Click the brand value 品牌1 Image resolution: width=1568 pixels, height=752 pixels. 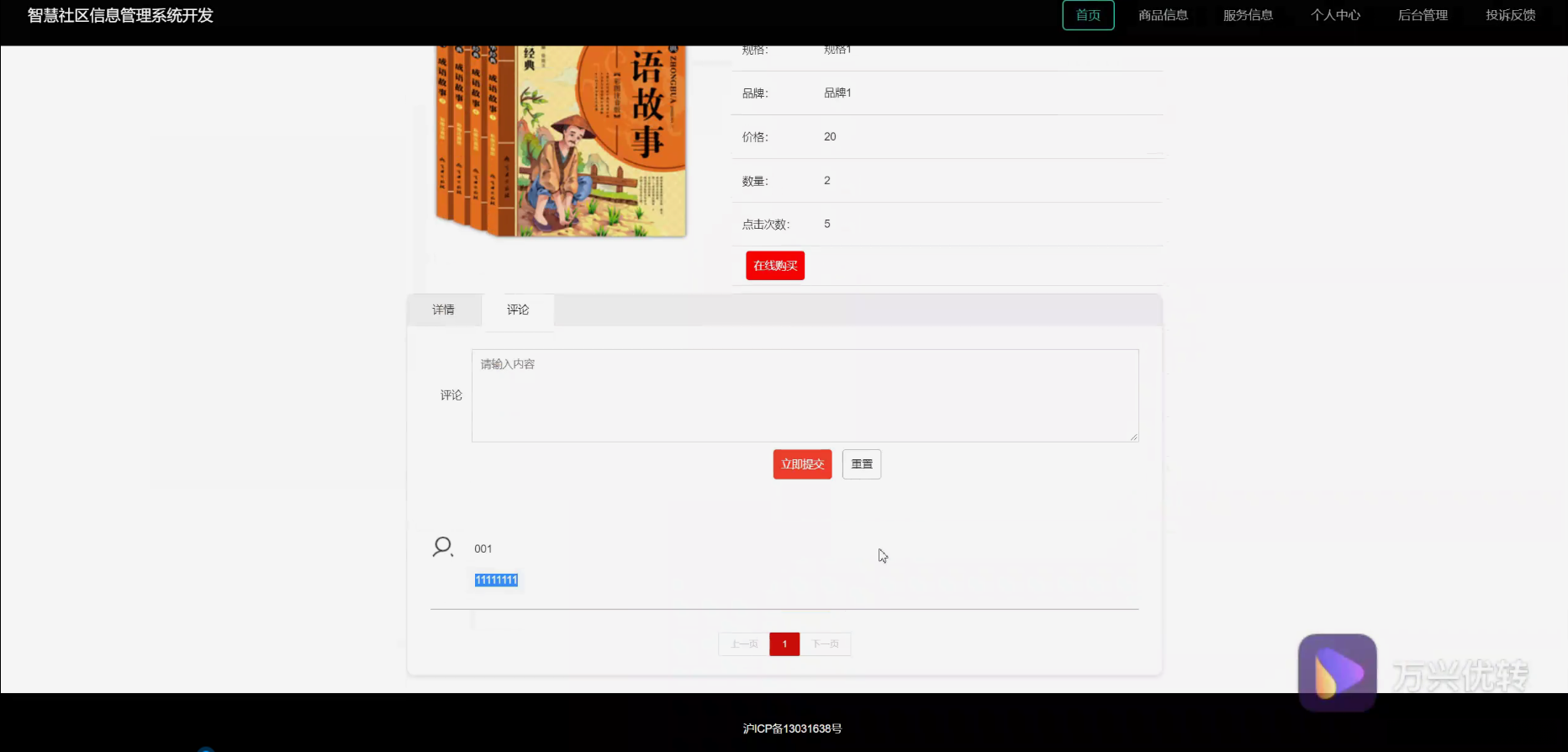pyautogui.click(x=837, y=93)
